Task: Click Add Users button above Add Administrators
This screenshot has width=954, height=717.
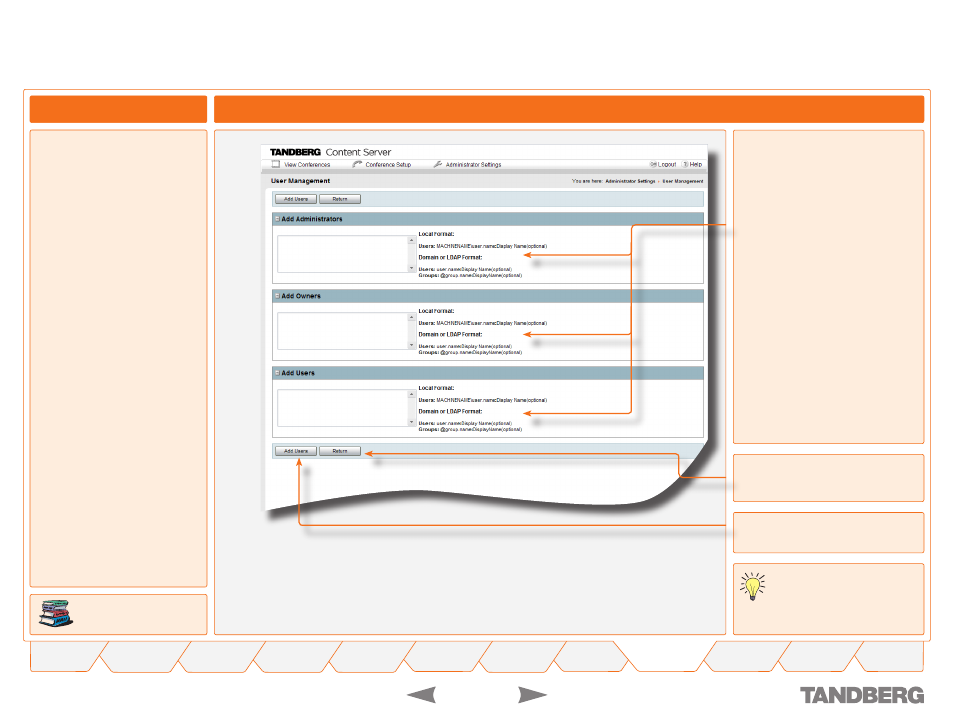Action: click(296, 199)
